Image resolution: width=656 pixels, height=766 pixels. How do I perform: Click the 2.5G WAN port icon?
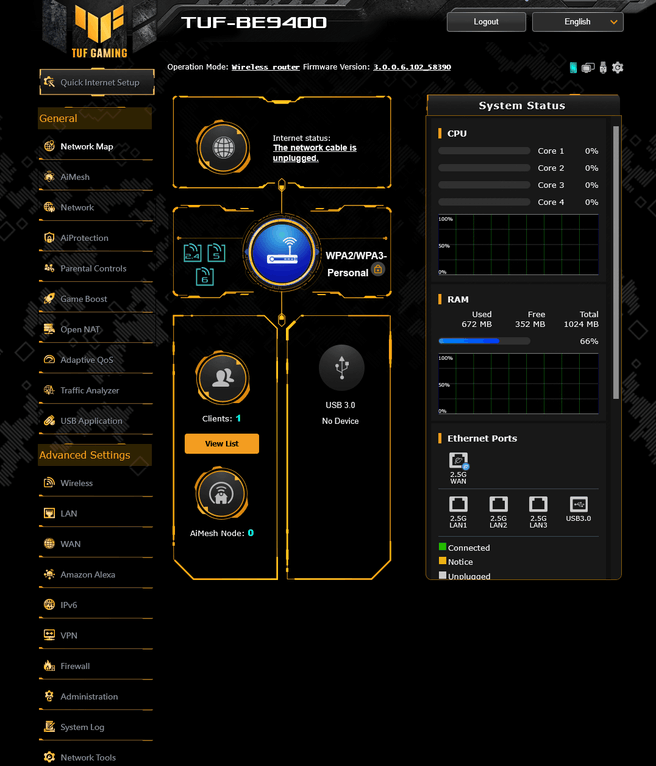pos(458,460)
